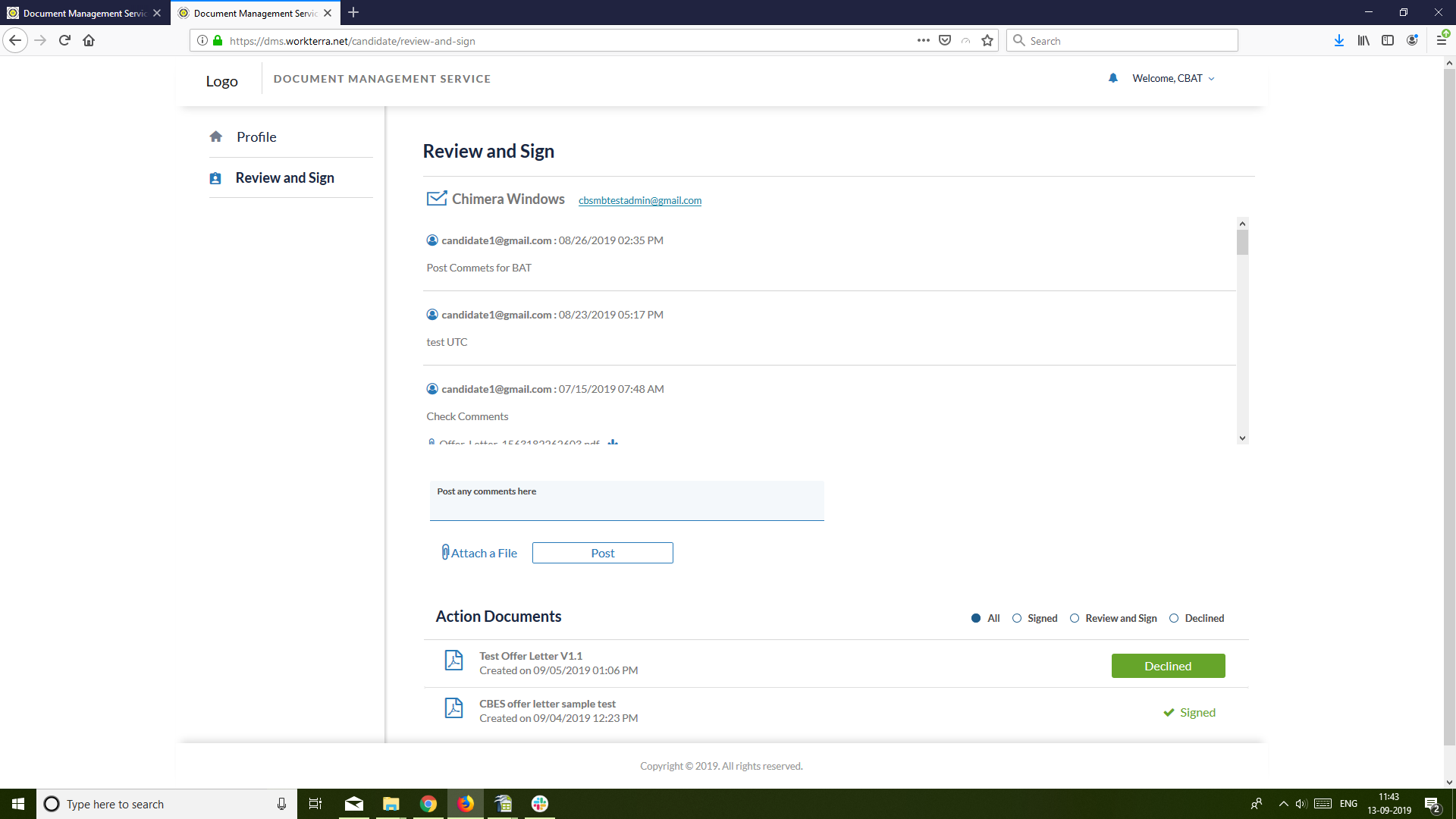This screenshot has width=1456, height=819.
Task: Select the Signed radio filter
Action: (x=1017, y=618)
